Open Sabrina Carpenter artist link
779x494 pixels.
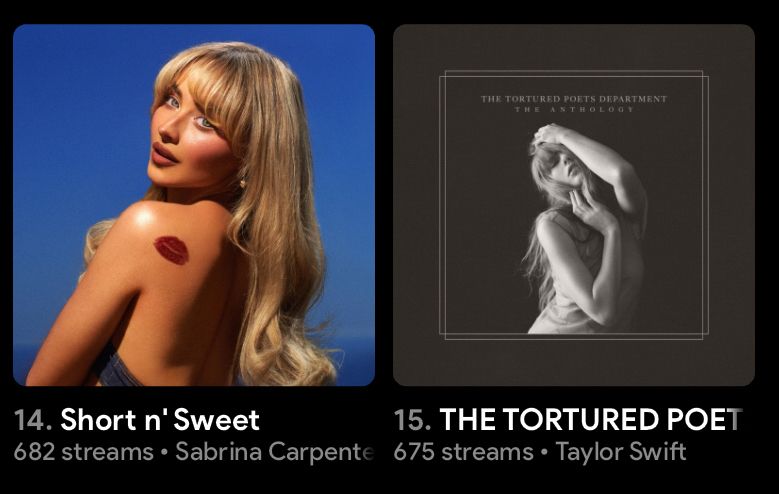tap(274, 452)
